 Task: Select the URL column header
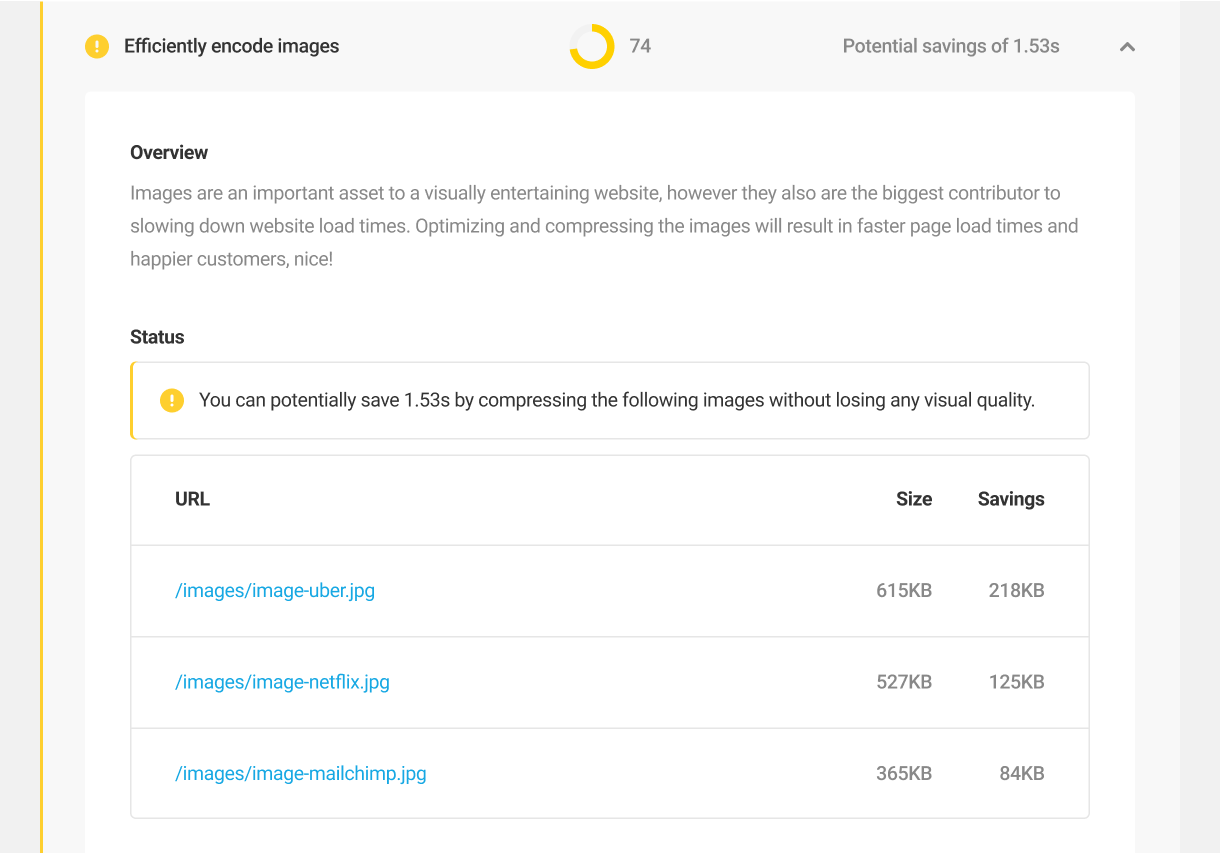[192, 499]
